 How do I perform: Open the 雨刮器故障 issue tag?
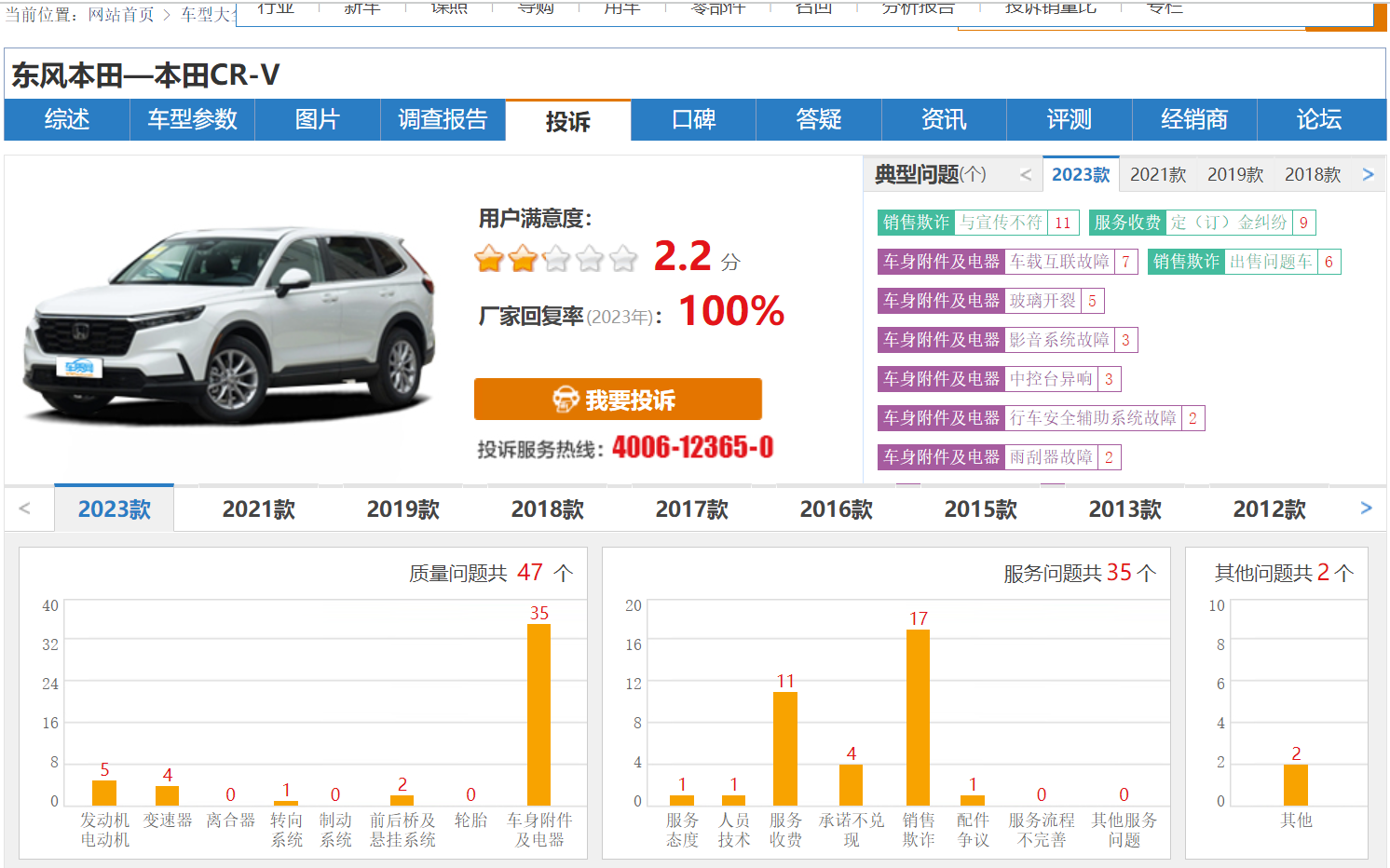pyautogui.click(x=1000, y=457)
